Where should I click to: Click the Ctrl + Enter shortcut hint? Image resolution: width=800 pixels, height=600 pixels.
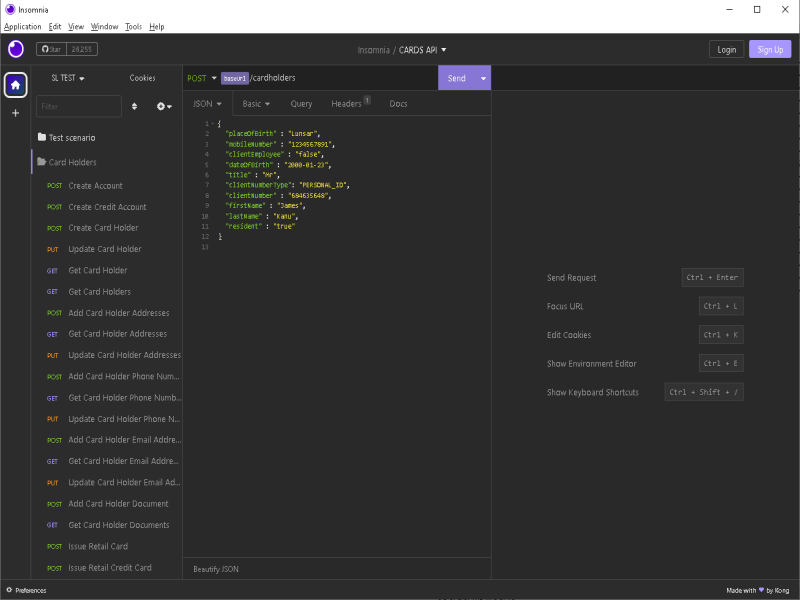(712, 278)
